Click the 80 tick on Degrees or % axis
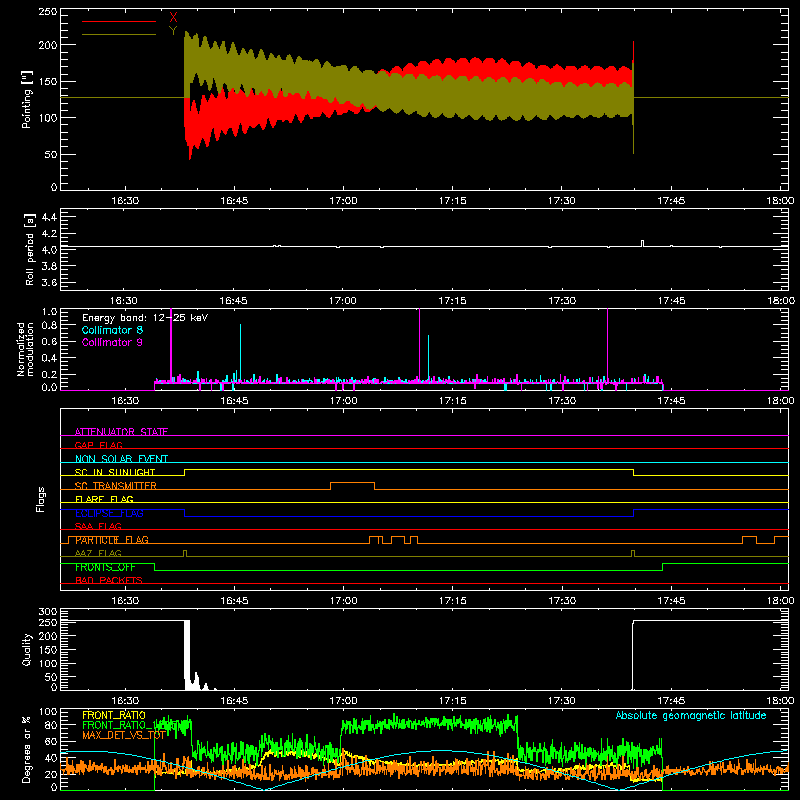This screenshot has width=800, height=800. pos(51,725)
